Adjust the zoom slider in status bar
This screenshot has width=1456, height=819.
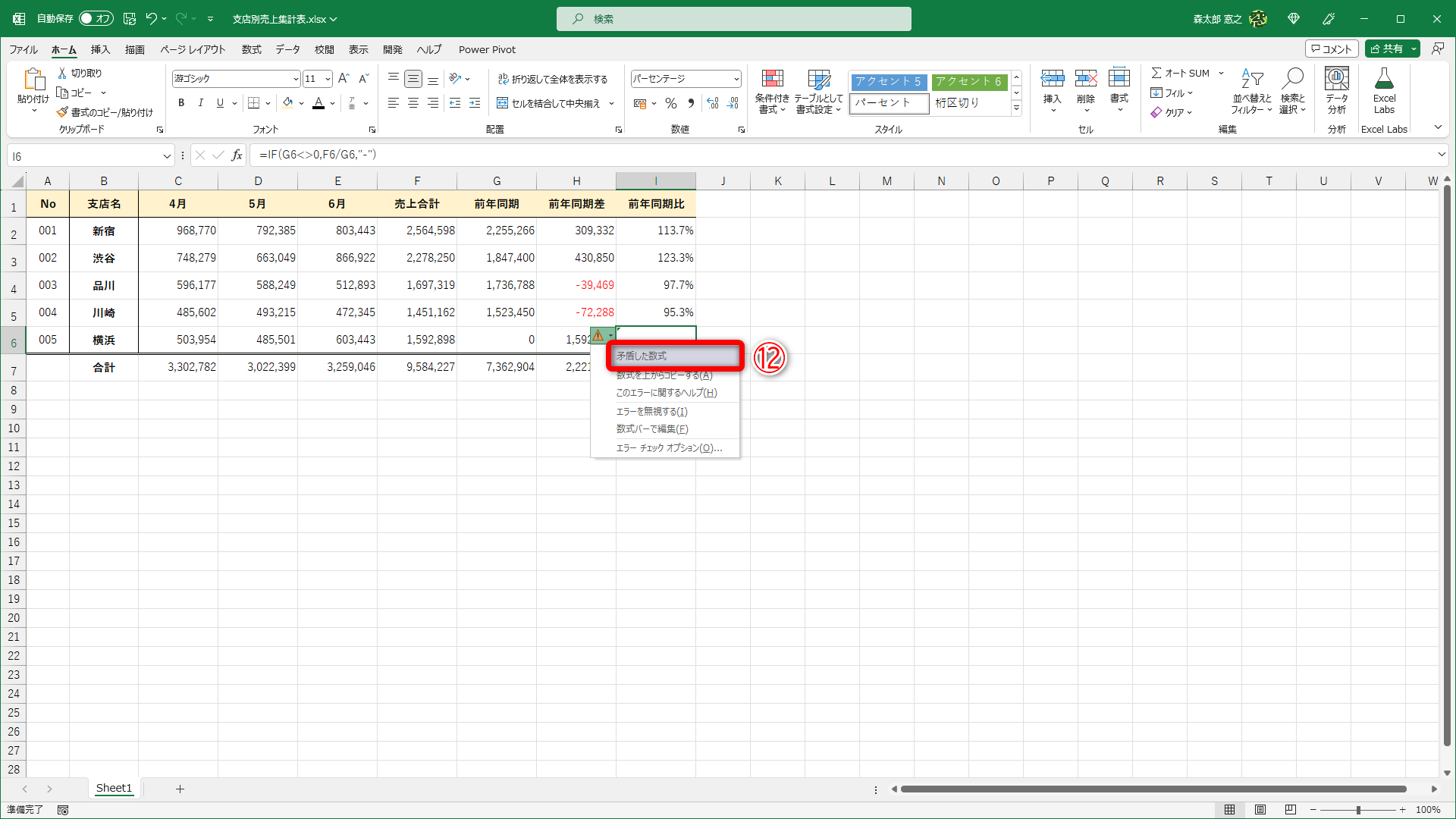[x=1358, y=810]
